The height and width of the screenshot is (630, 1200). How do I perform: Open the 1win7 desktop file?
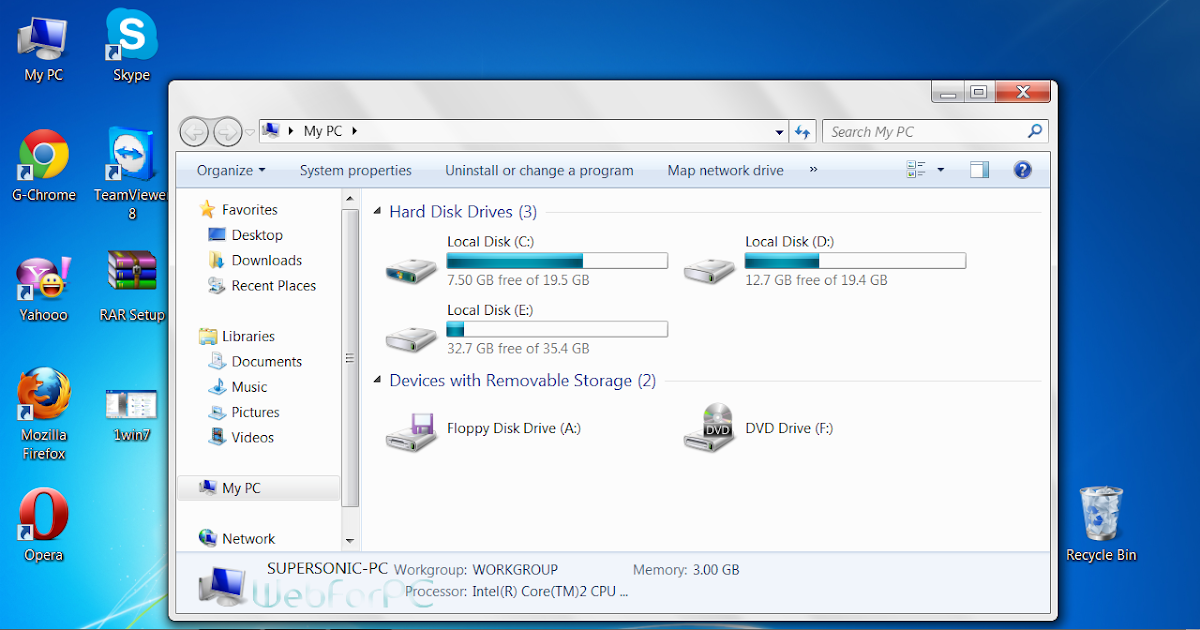tap(131, 413)
